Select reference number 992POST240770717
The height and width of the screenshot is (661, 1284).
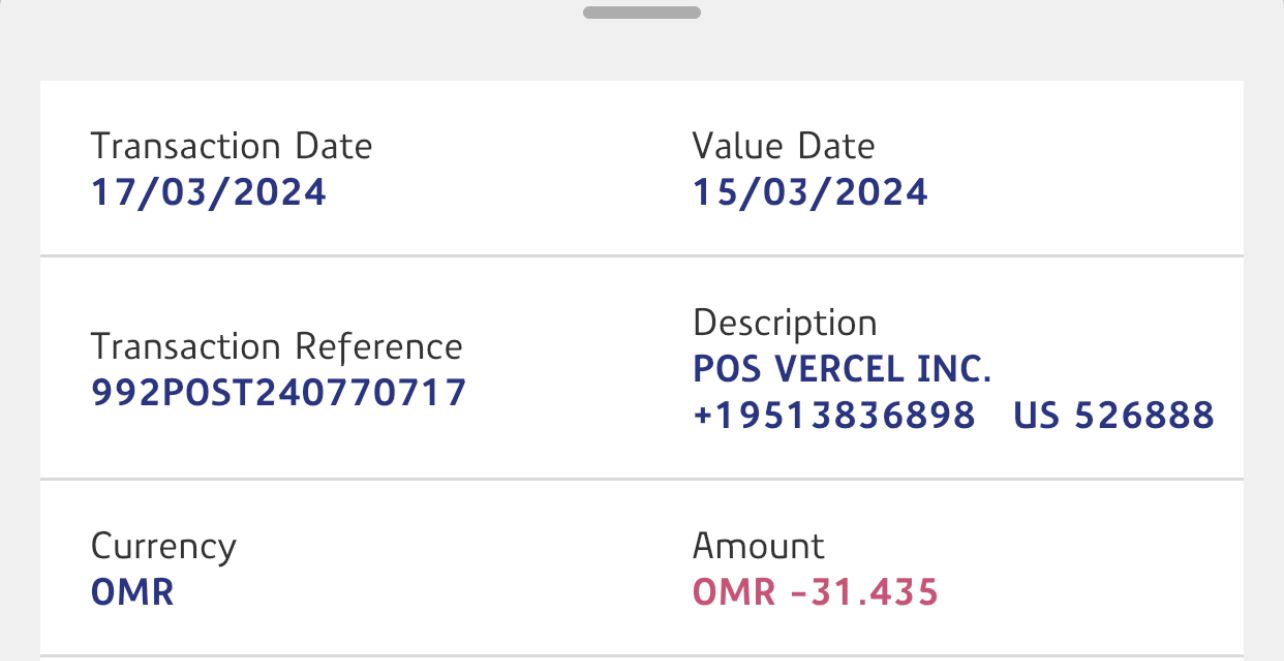278,393
